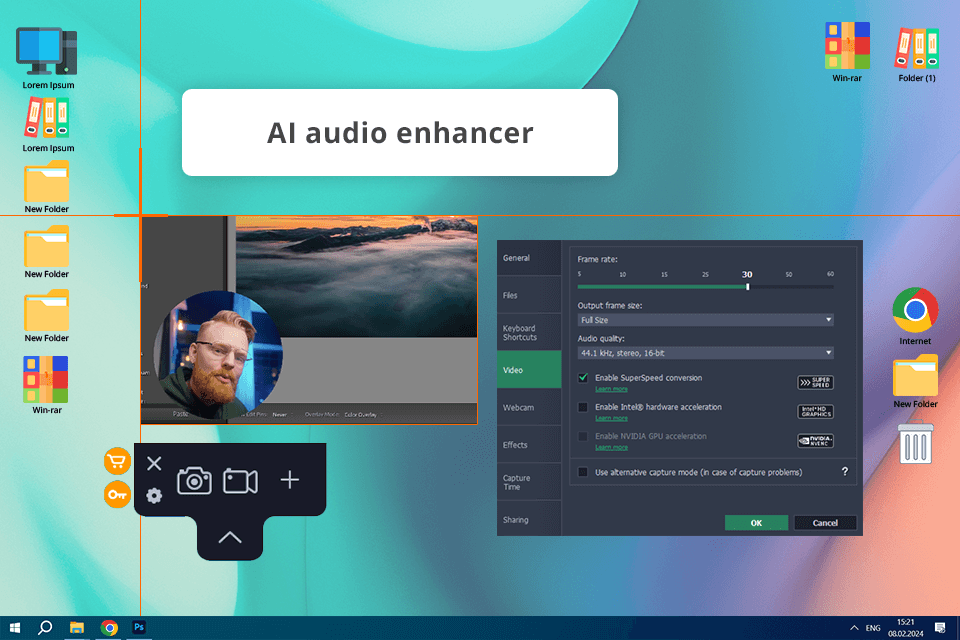Viewport: 960px width, 640px height.
Task: Switch to the Files settings tab
Action: (x=529, y=295)
